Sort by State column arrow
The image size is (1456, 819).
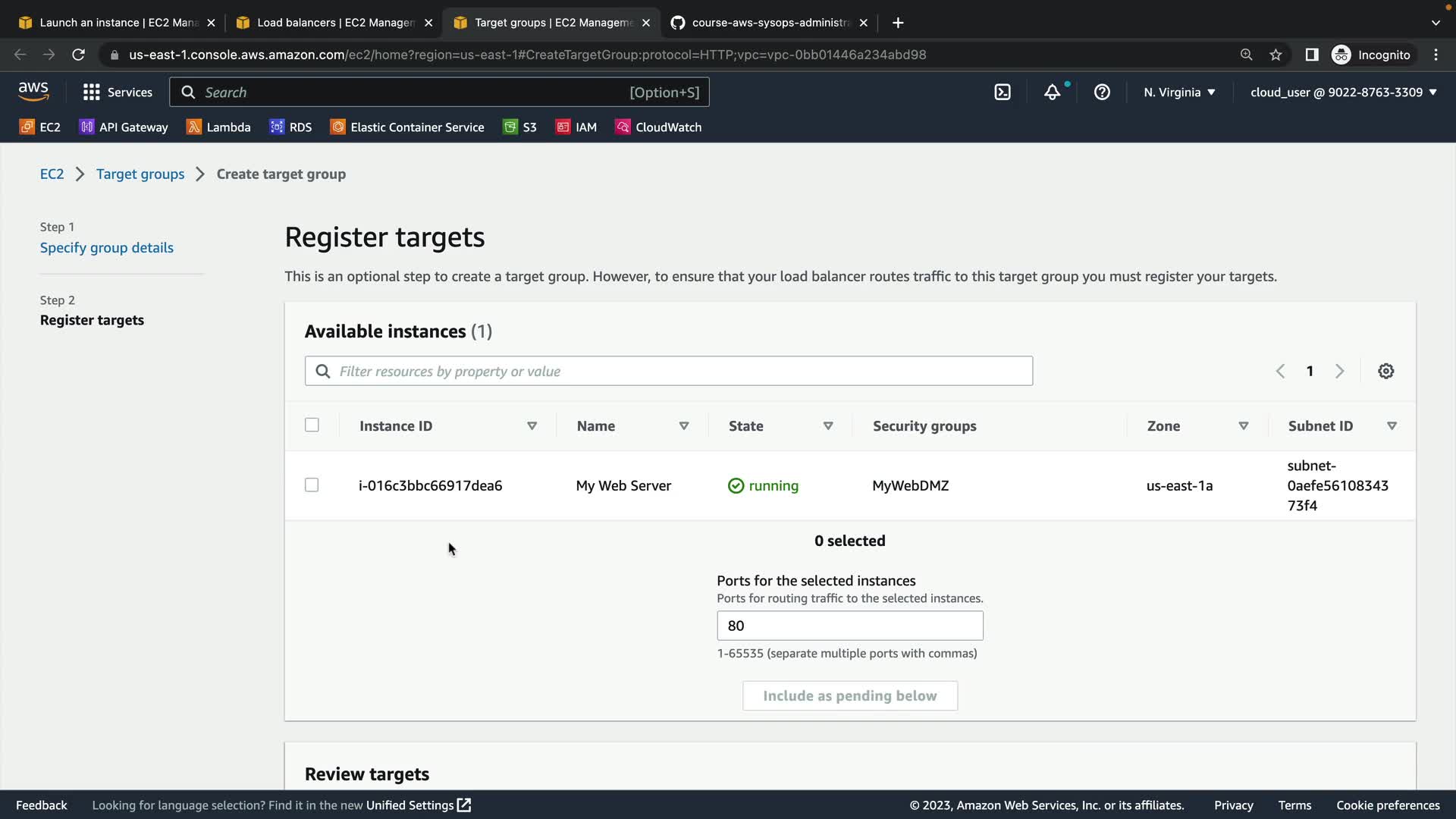coord(828,426)
